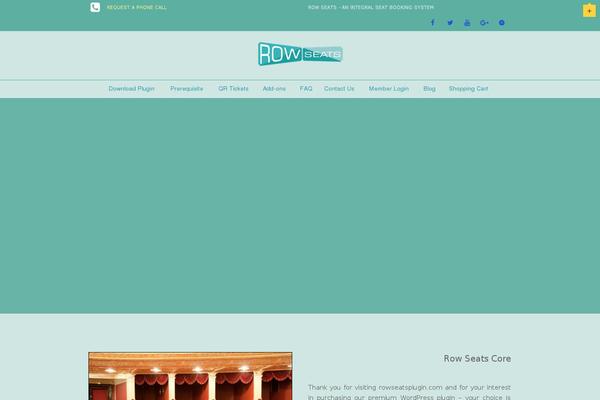Click the 'Thank you for visiting rowseatsplugin.com' paragraph
Image resolution: width=600 pixels, height=400 pixels.
pos(409,392)
